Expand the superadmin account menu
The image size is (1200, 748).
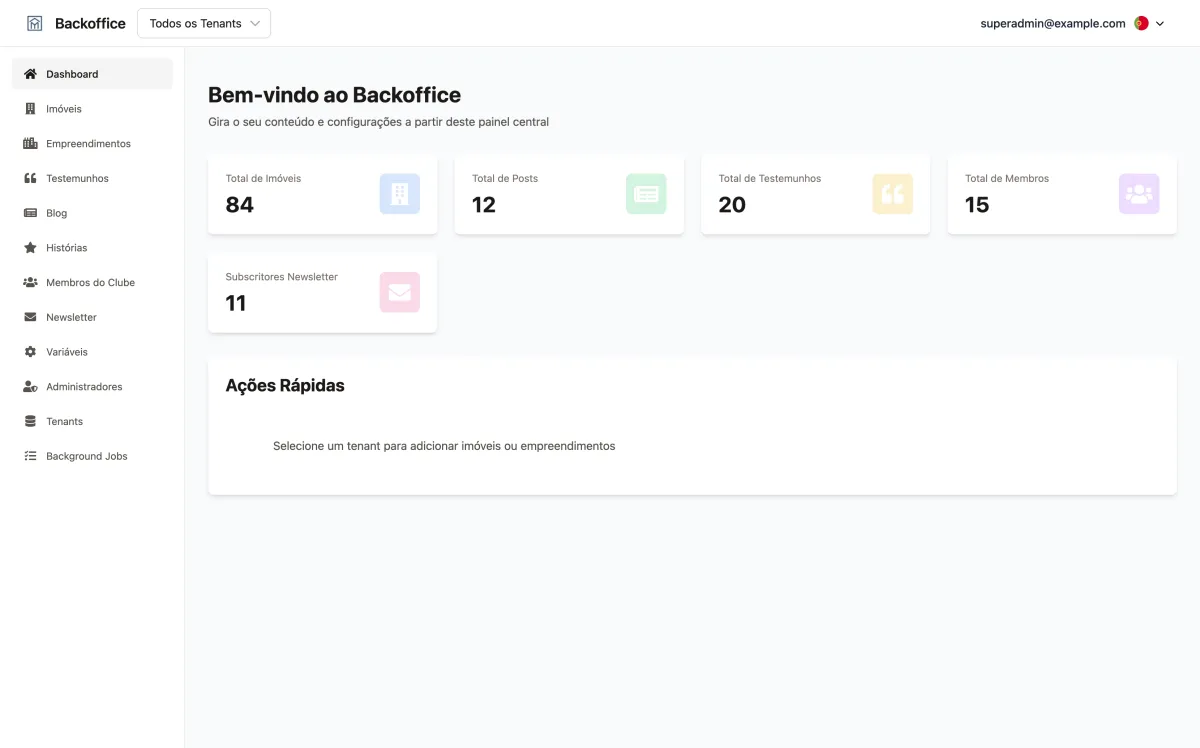pos(1159,23)
